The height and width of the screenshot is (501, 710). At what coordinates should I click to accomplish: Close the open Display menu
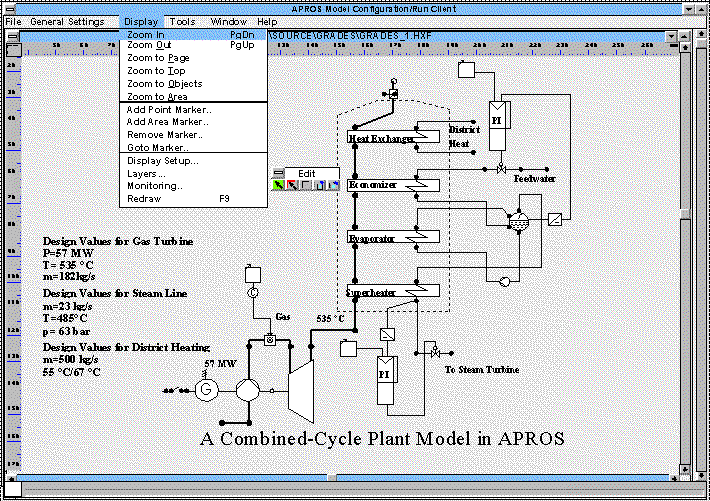(x=141, y=22)
